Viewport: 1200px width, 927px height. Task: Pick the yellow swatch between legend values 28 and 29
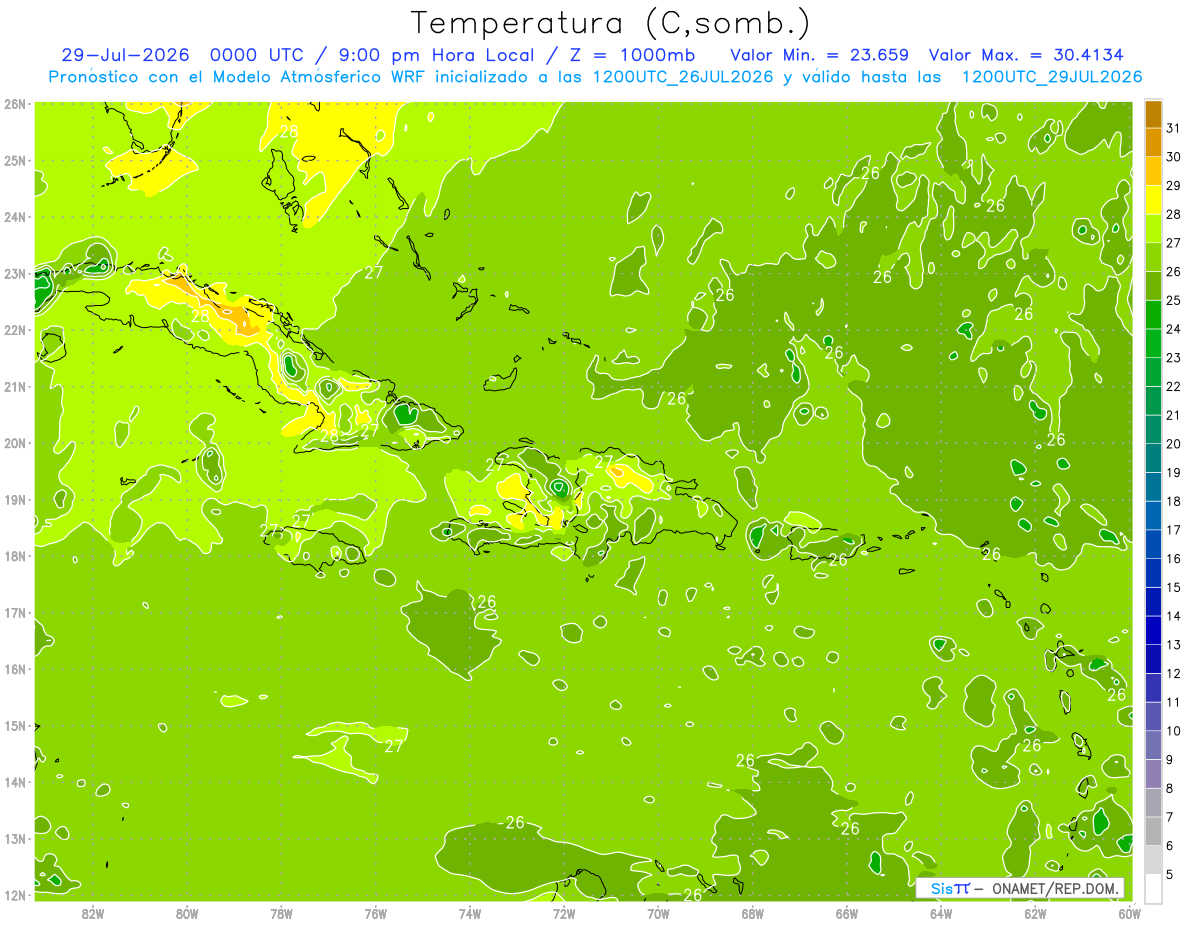(1153, 201)
